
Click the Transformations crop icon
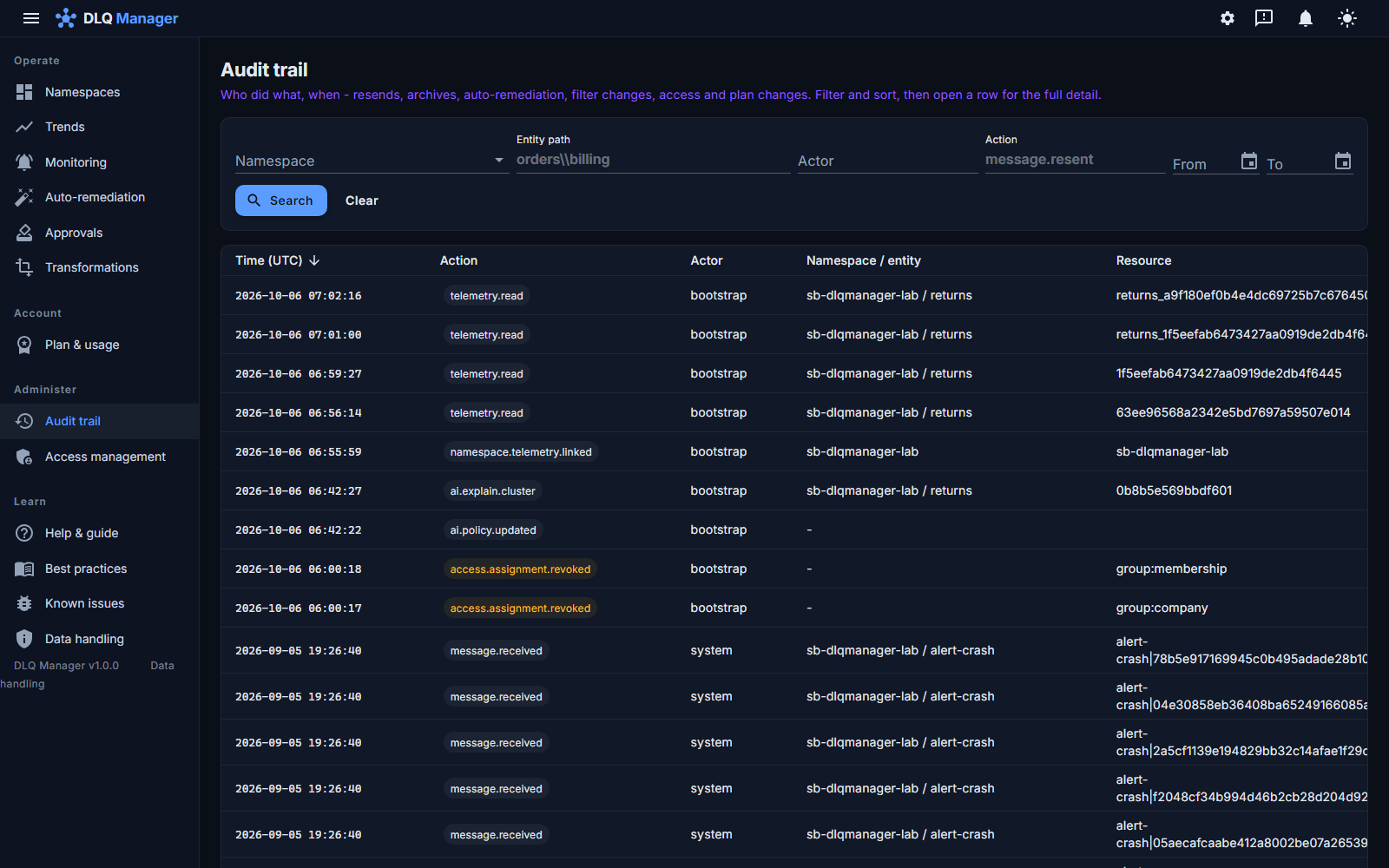coord(24,267)
